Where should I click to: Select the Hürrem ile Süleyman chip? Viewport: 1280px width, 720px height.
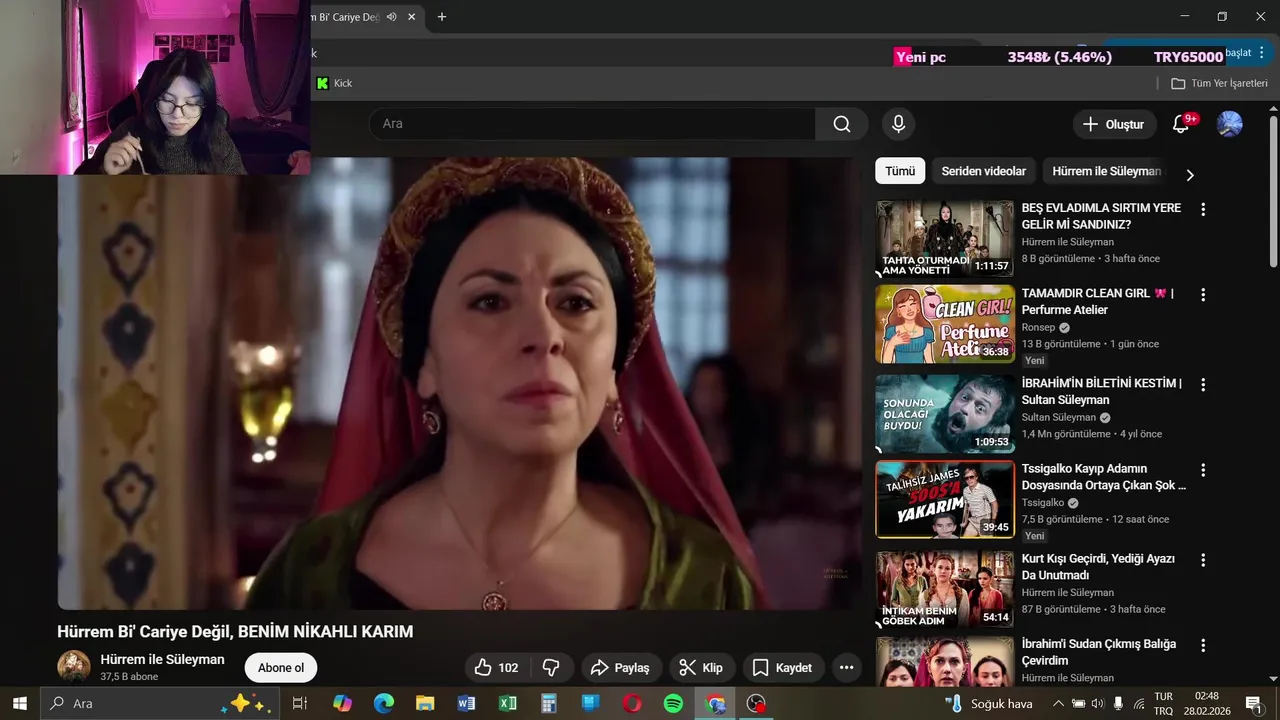pyautogui.click(x=1106, y=171)
